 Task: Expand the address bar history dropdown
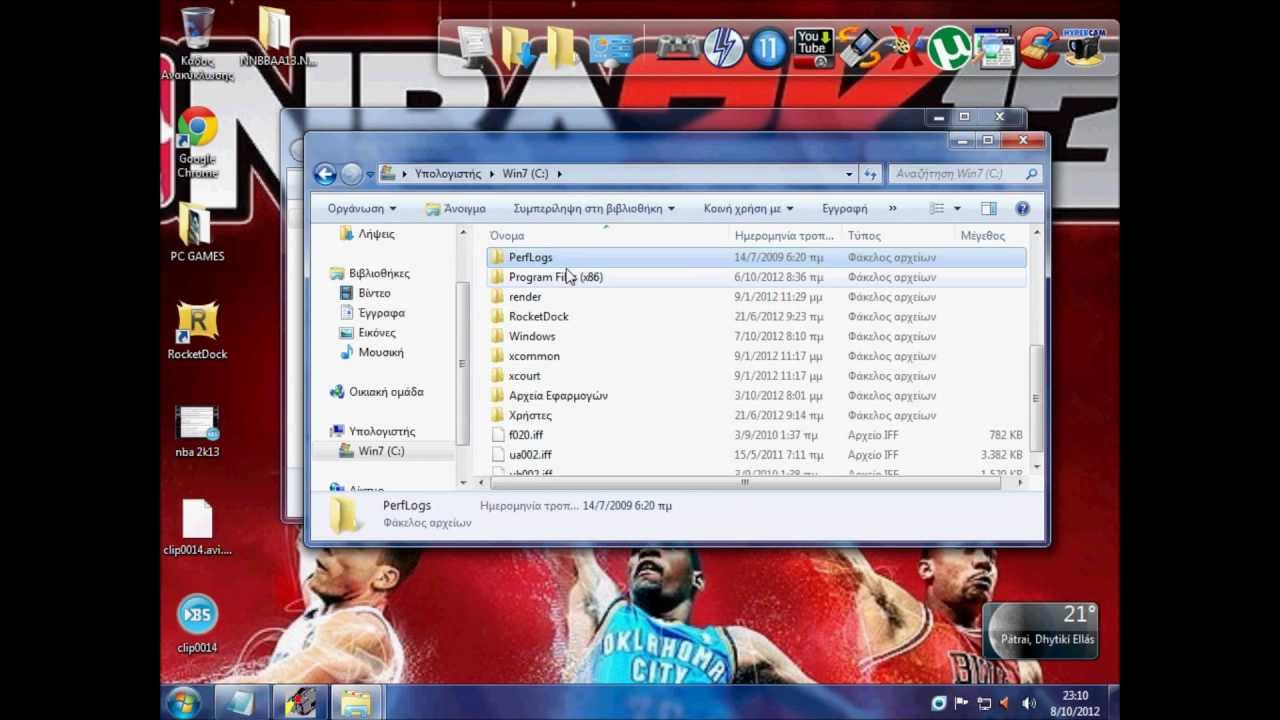pos(849,174)
